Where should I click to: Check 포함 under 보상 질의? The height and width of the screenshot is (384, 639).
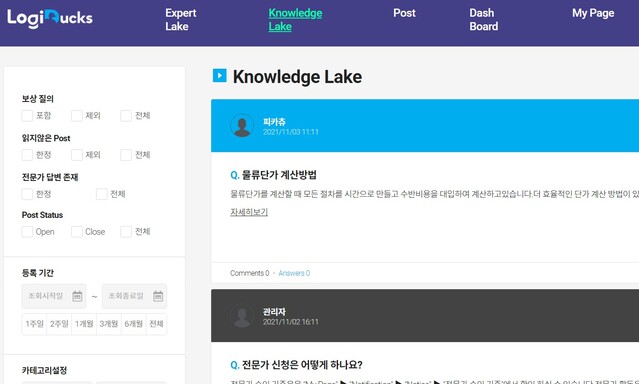[x=27, y=116]
